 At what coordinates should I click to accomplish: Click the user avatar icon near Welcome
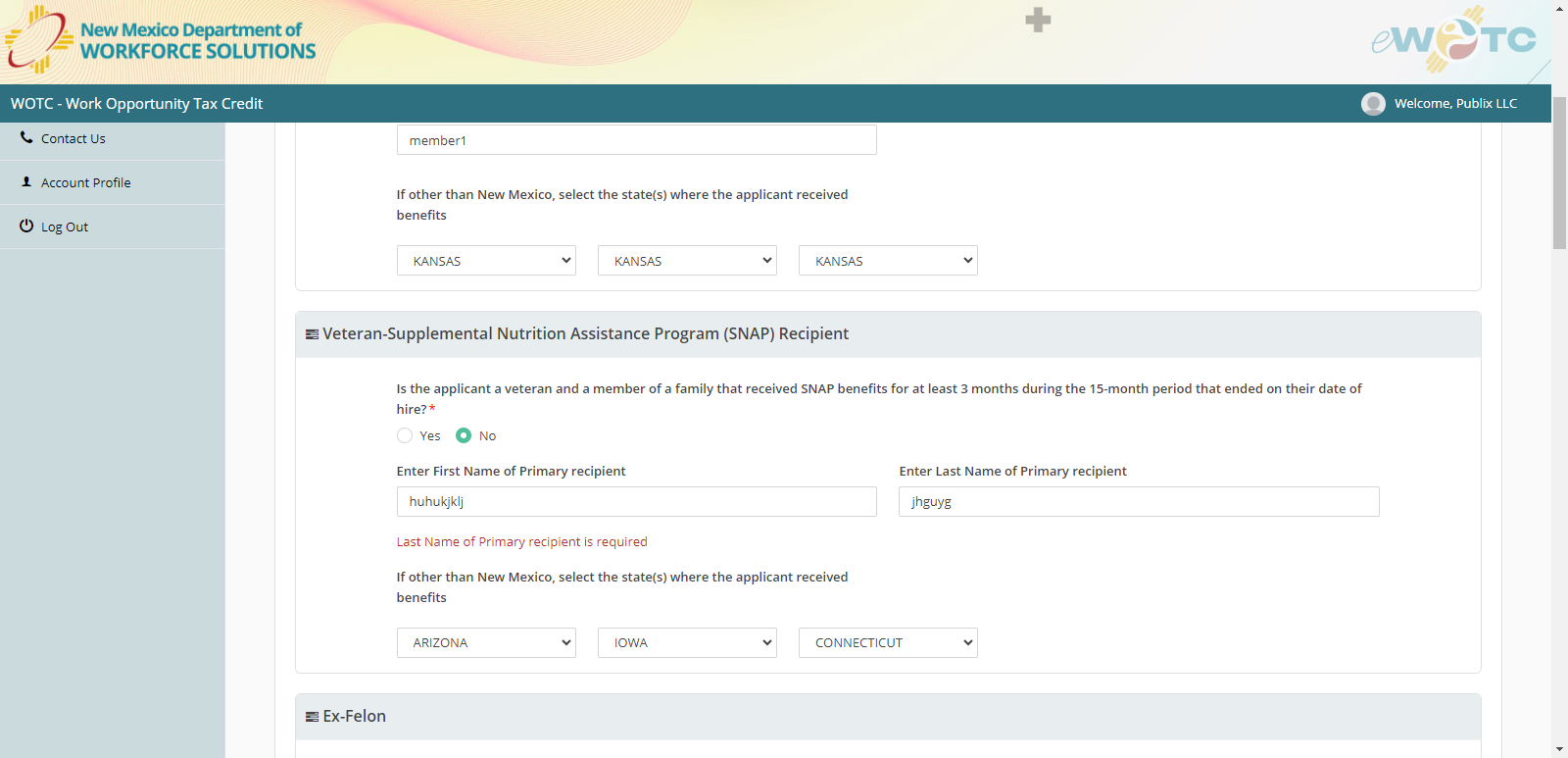tap(1373, 104)
